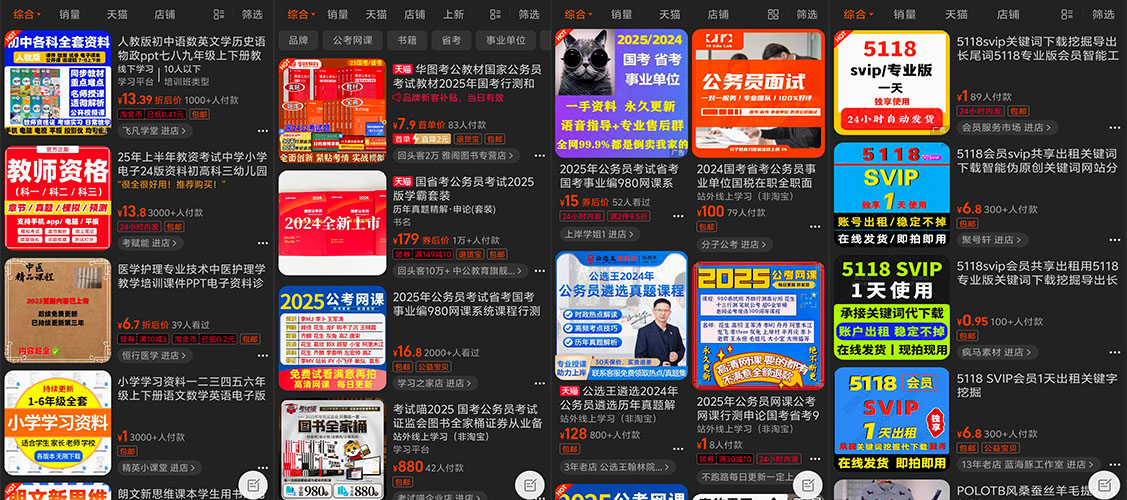This screenshot has width=1127, height=500.
Task: Toggle the grid layout icon in 公务员面试 results
Action: tap(773, 14)
